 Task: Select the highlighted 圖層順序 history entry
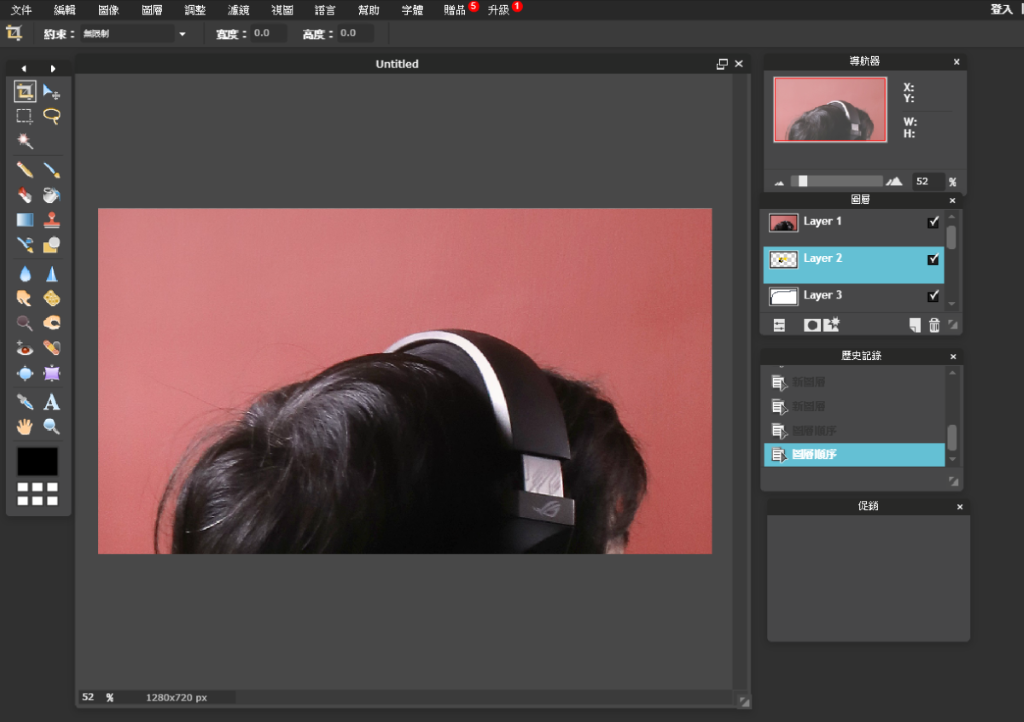point(854,455)
